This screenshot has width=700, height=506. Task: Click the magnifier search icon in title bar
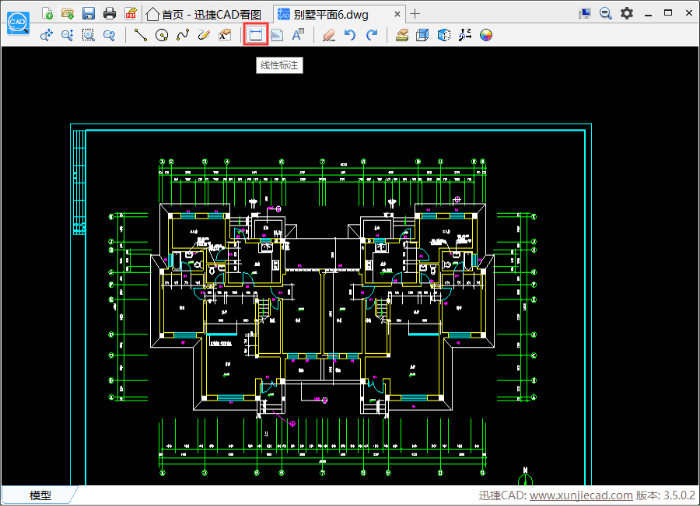click(605, 13)
